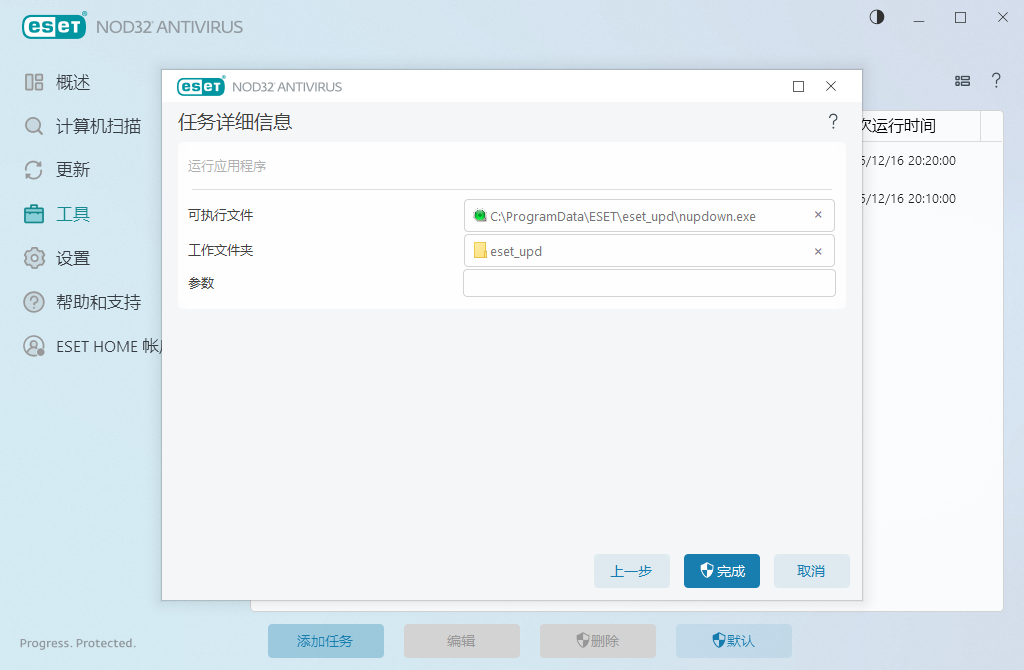Clear the eset_upd working folder field
The image size is (1024, 670).
coord(818,251)
